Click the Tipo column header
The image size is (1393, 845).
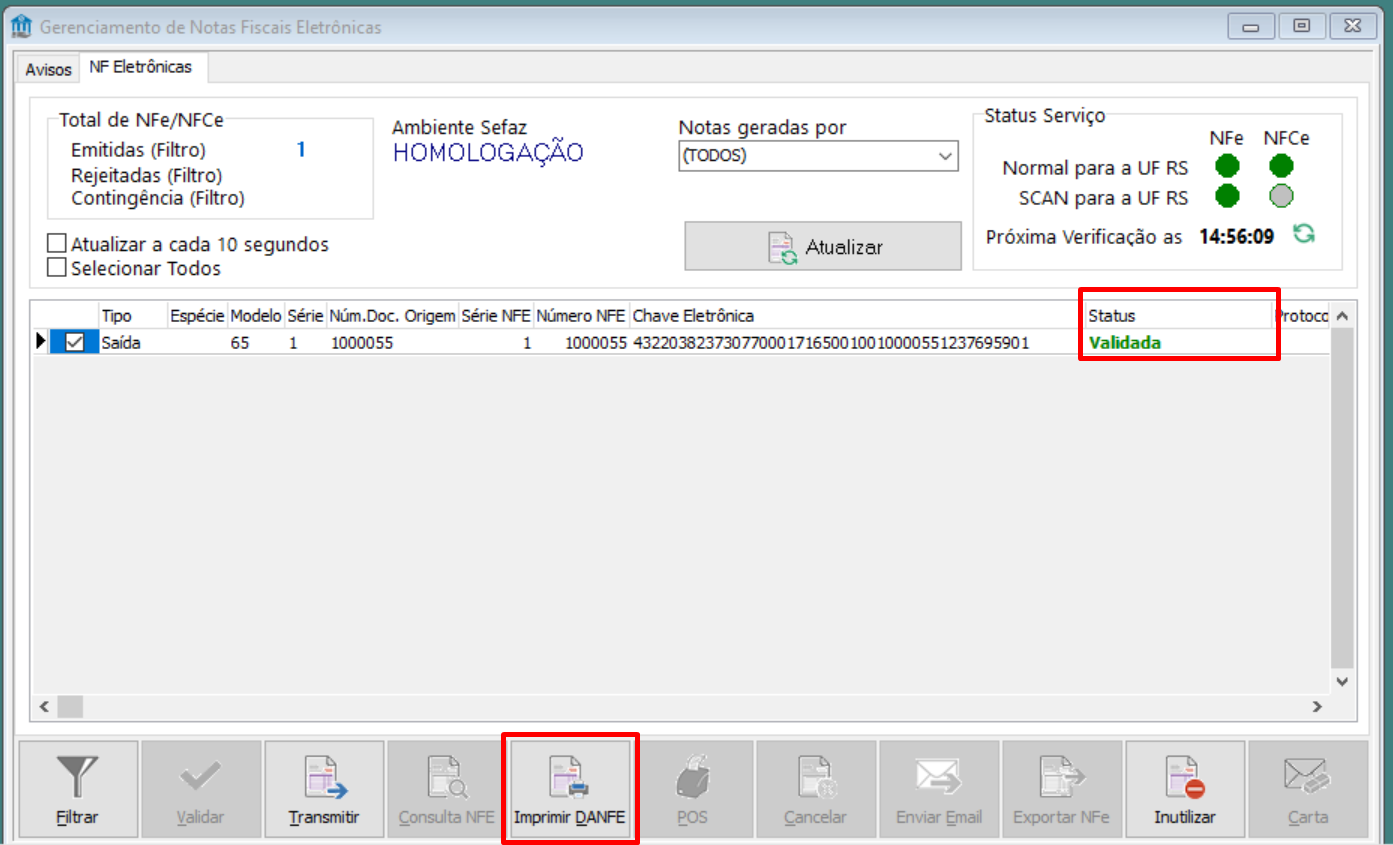click(x=133, y=316)
